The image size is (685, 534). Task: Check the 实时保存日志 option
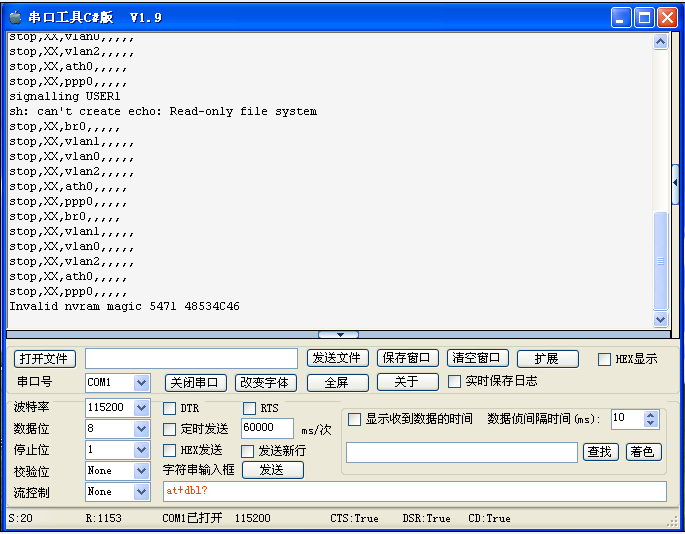pos(455,381)
